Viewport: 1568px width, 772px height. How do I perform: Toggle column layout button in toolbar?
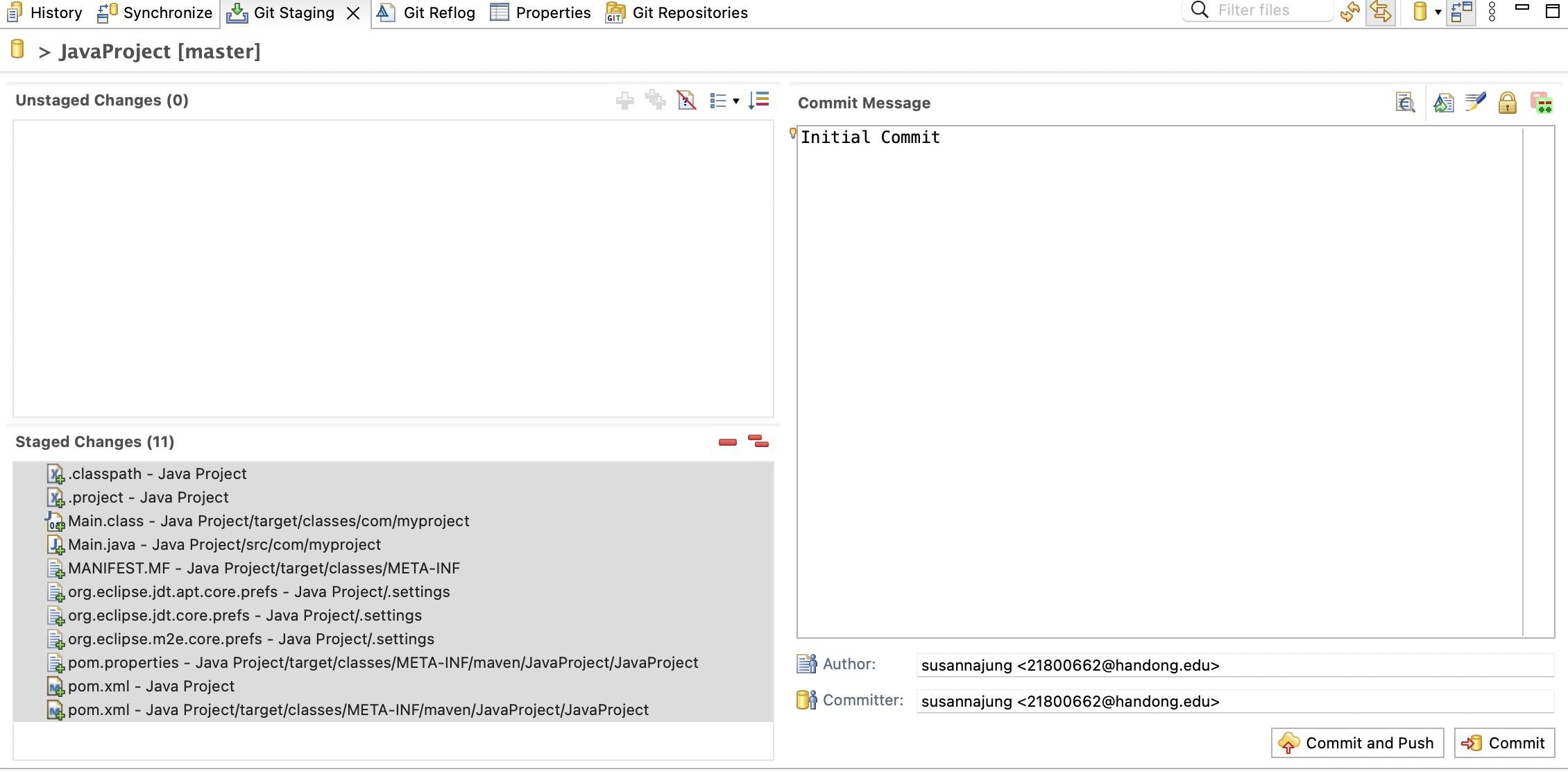pyautogui.click(x=1461, y=12)
